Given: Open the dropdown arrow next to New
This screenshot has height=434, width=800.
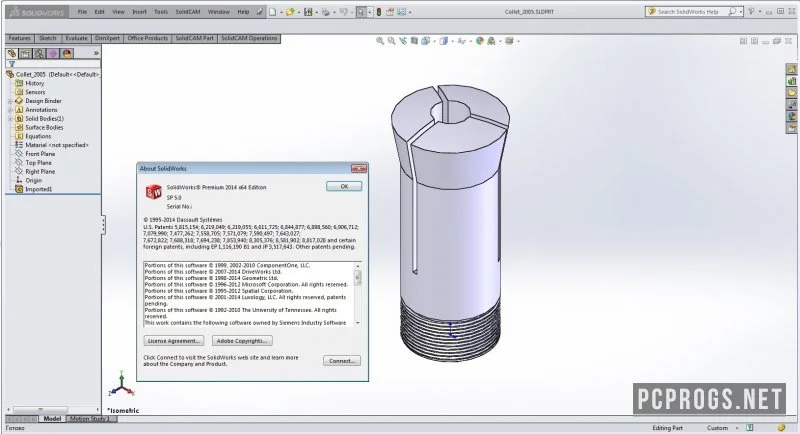Looking at the screenshot, I should point(281,12).
